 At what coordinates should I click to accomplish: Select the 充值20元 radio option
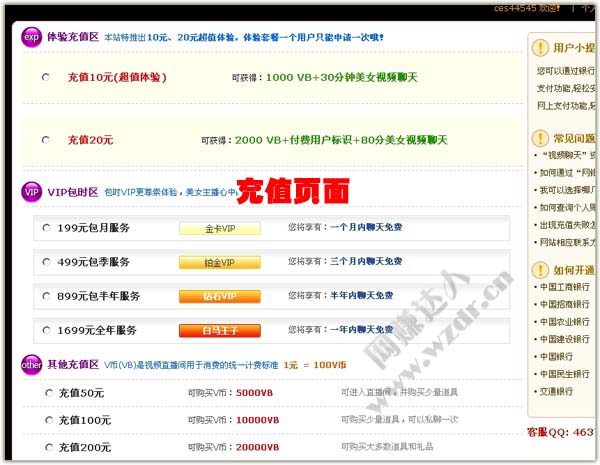pyautogui.click(x=46, y=140)
